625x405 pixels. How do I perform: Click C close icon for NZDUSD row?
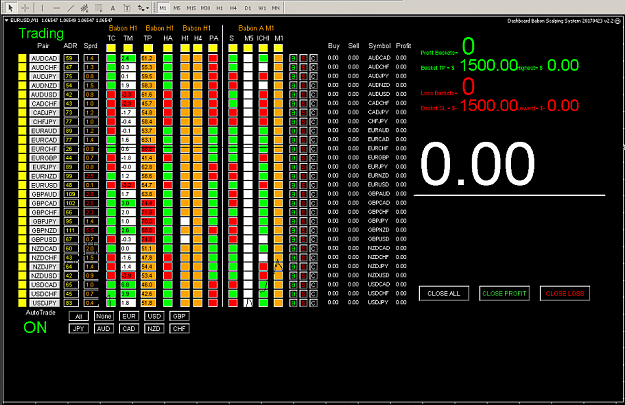314,276
